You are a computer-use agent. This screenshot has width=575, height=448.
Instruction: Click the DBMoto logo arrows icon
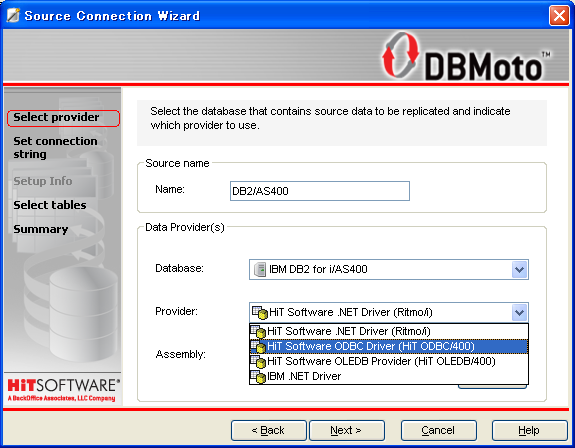(x=400, y=55)
